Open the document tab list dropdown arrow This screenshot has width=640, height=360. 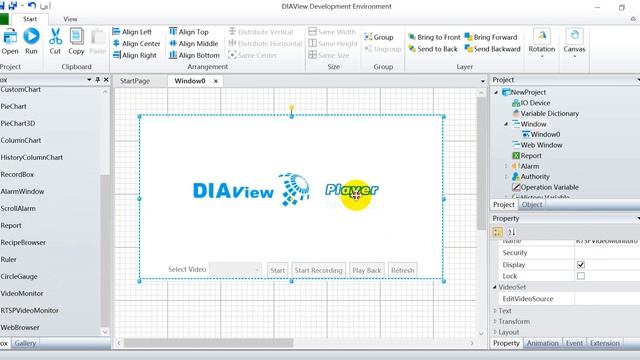click(x=482, y=81)
